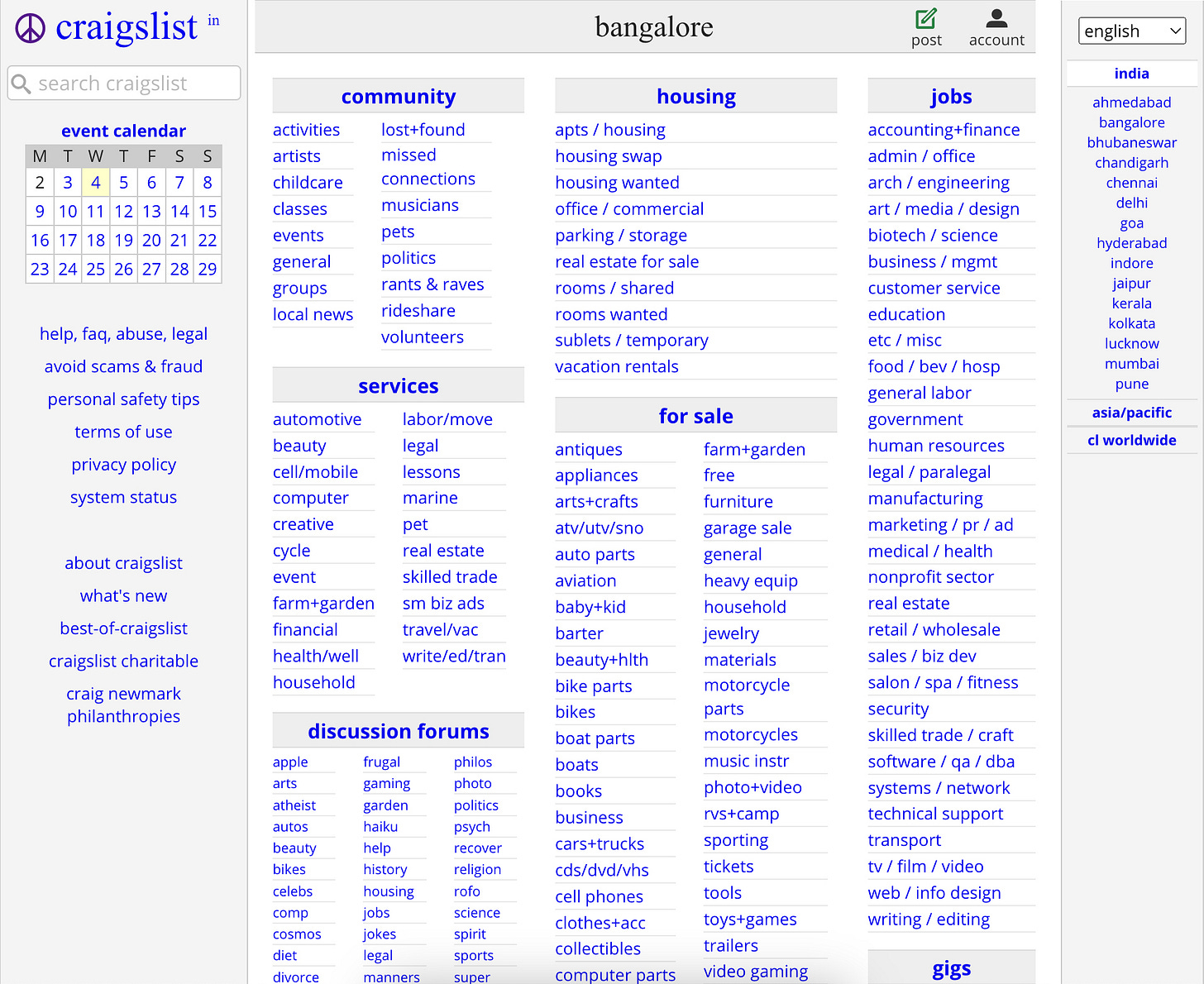Switch to mumbai city site
1204x984 pixels.
point(1131,364)
